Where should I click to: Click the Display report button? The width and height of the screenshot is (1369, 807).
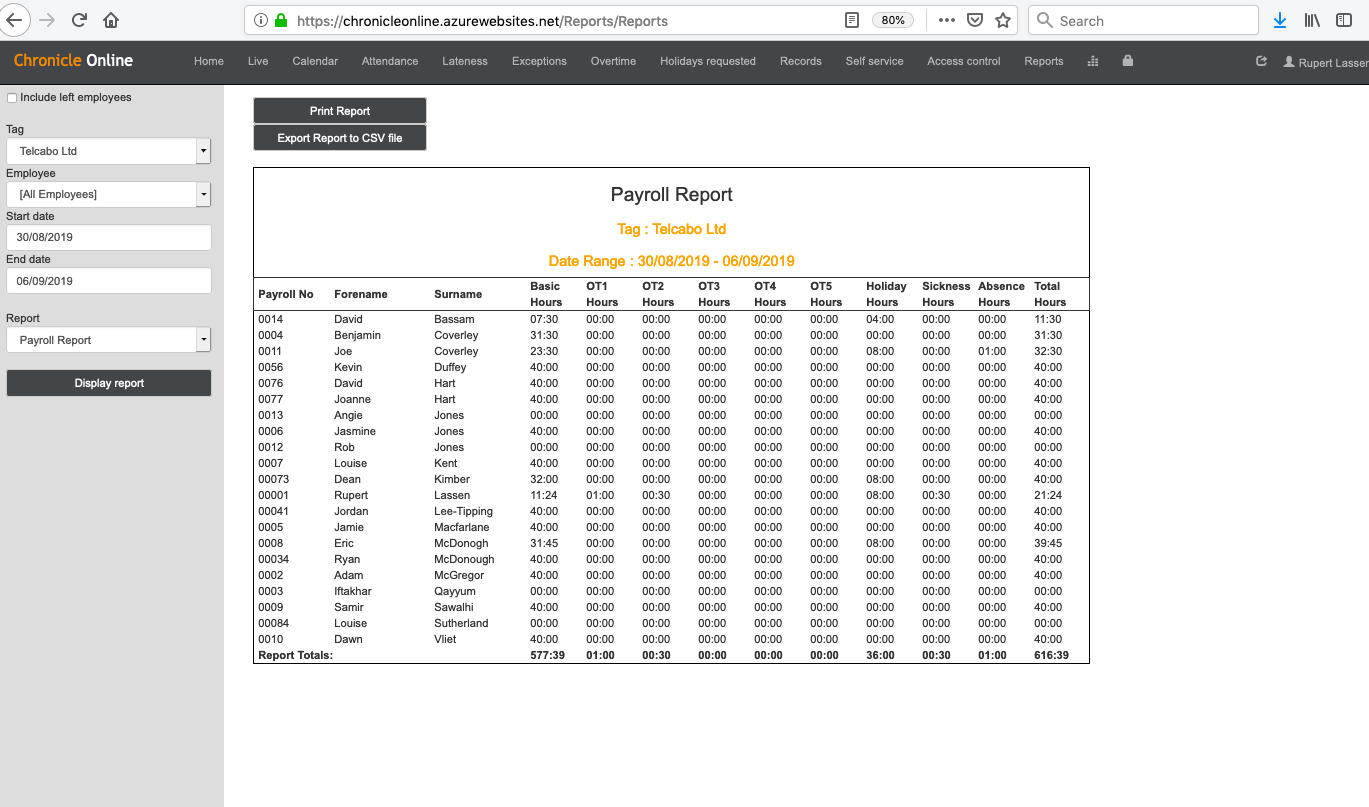pos(108,382)
